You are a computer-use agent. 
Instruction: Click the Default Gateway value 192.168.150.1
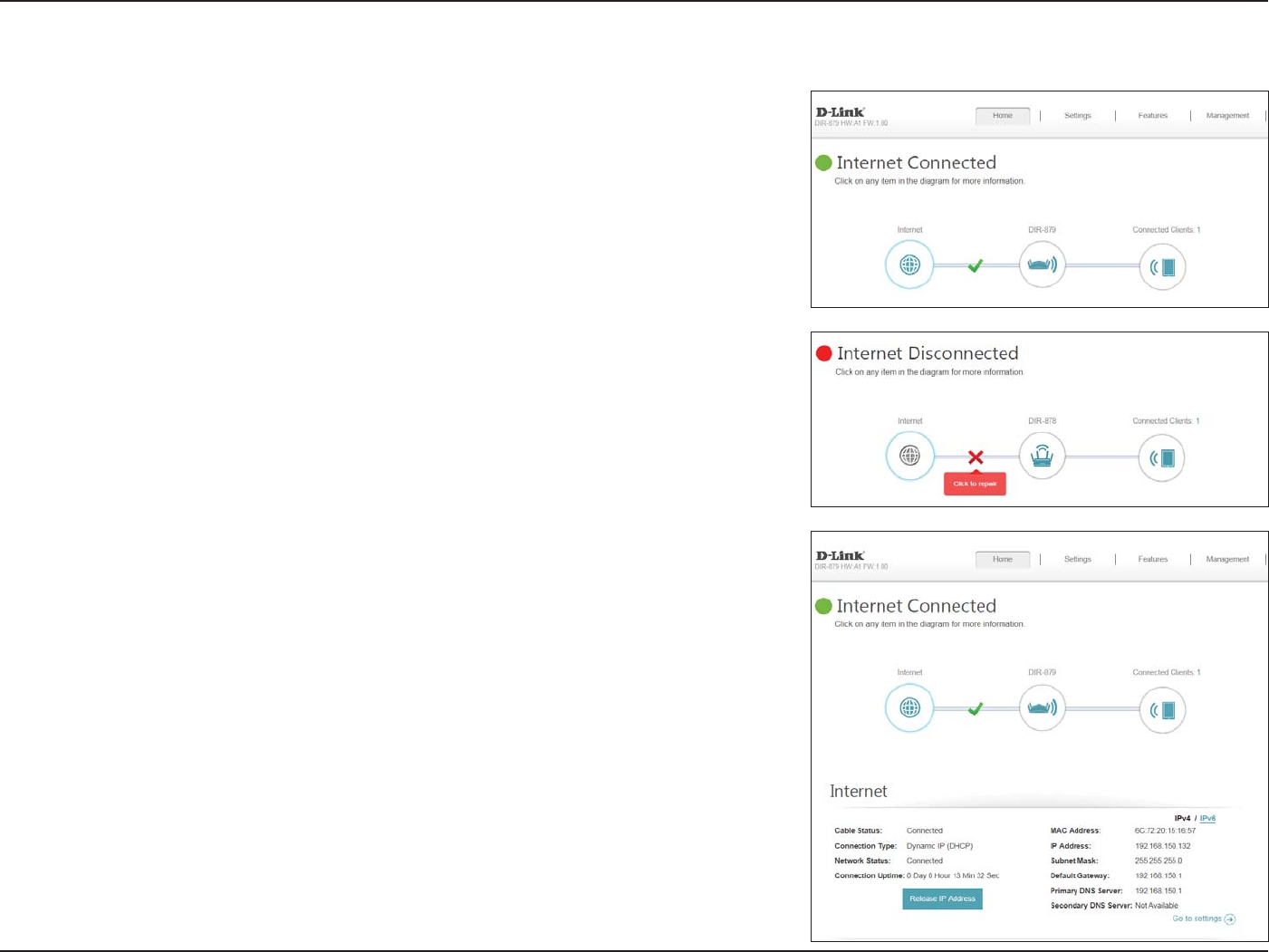click(1158, 876)
